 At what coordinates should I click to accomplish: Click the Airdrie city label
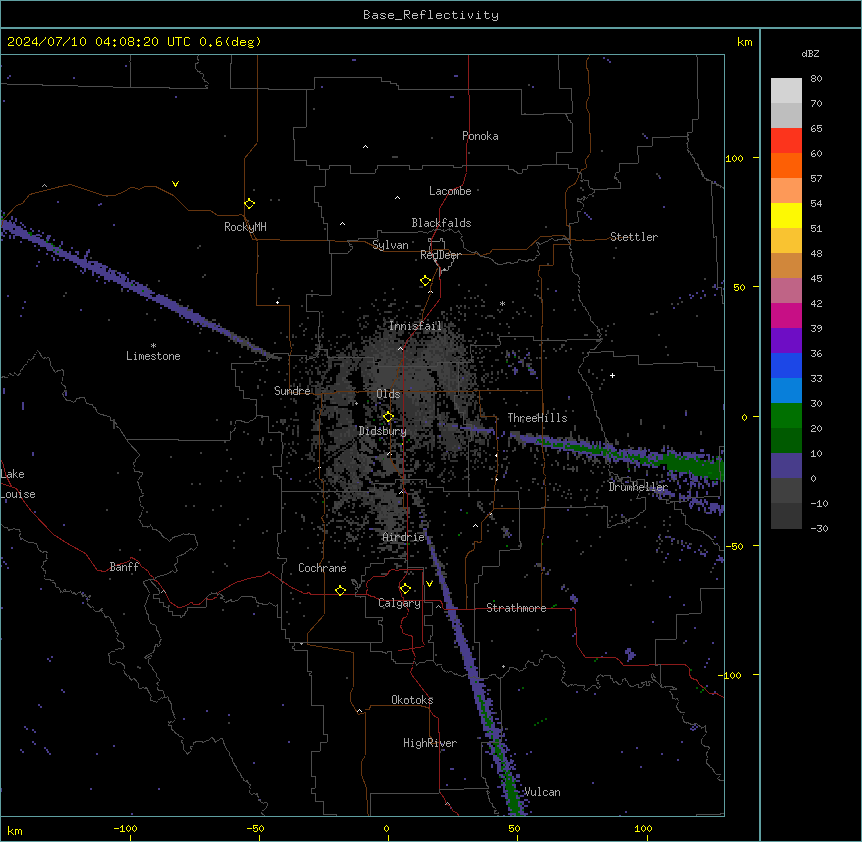click(404, 537)
